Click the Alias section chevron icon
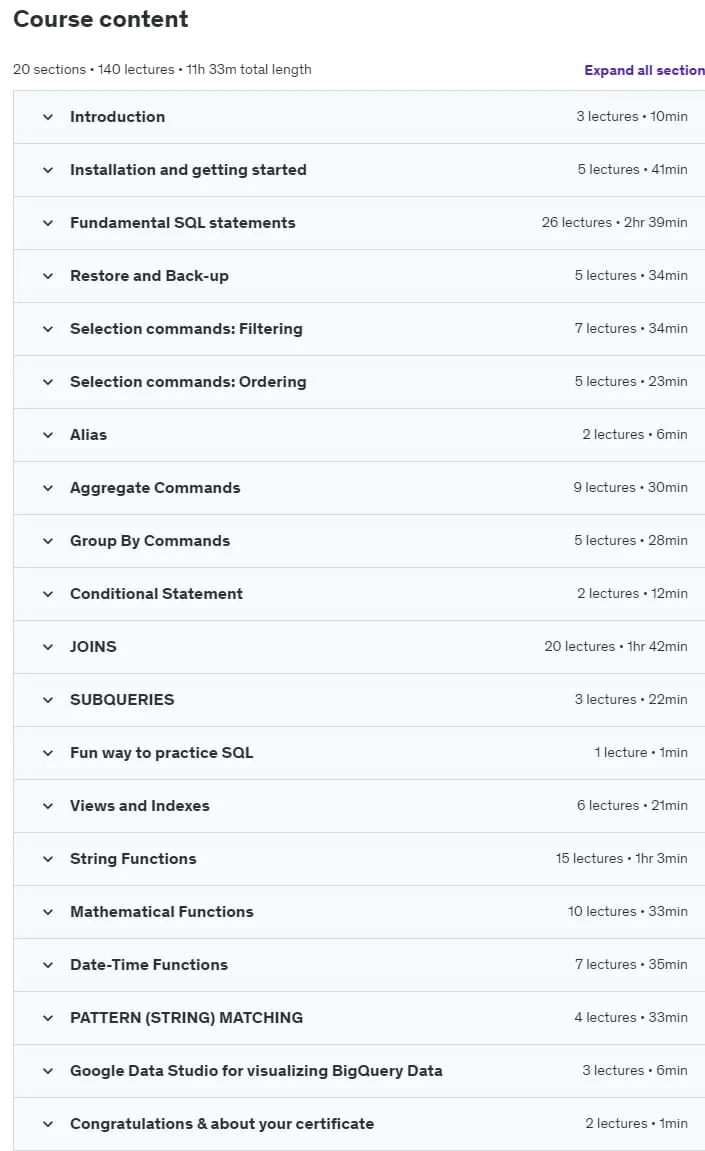705x1151 pixels. tap(48, 435)
